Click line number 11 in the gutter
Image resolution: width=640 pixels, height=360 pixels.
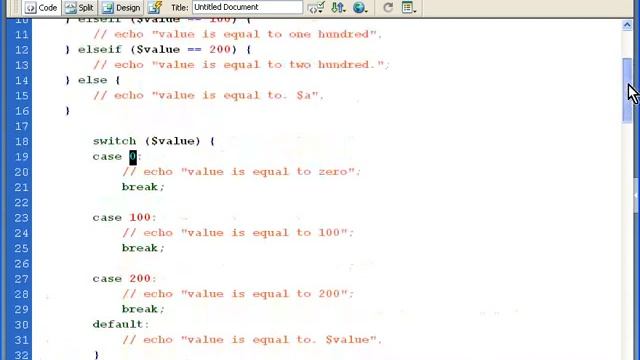click(x=22, y=35)
